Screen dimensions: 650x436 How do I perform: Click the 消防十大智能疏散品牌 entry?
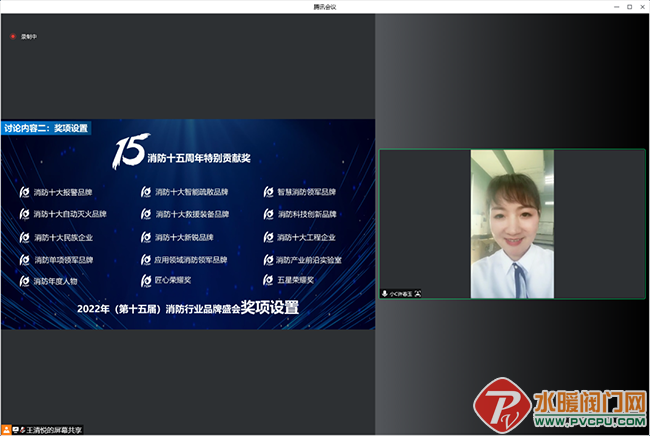(192, 192)
